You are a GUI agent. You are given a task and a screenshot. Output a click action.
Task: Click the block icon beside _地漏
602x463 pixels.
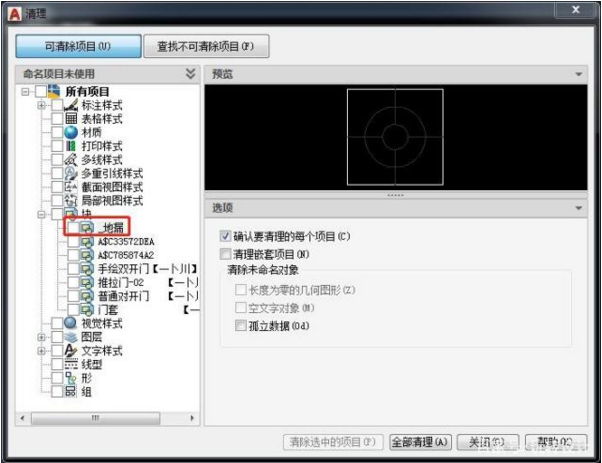[87, 228]
